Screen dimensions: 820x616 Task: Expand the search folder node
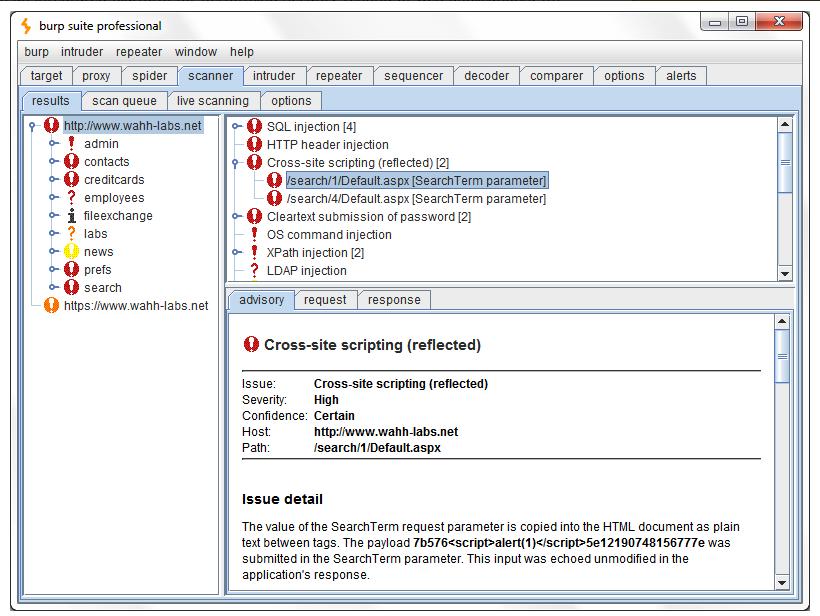[x=53, y=288]
